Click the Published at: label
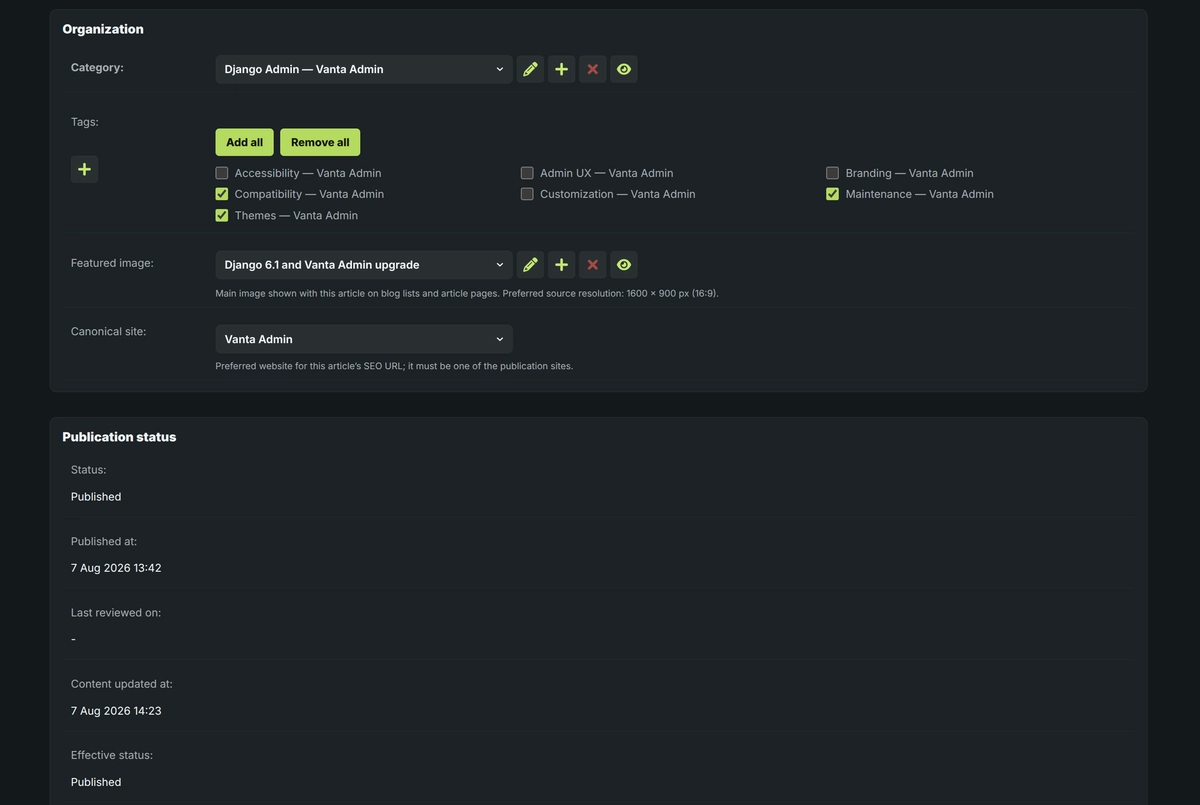This screenshot has width=1200, height=805. pos(104,541)
